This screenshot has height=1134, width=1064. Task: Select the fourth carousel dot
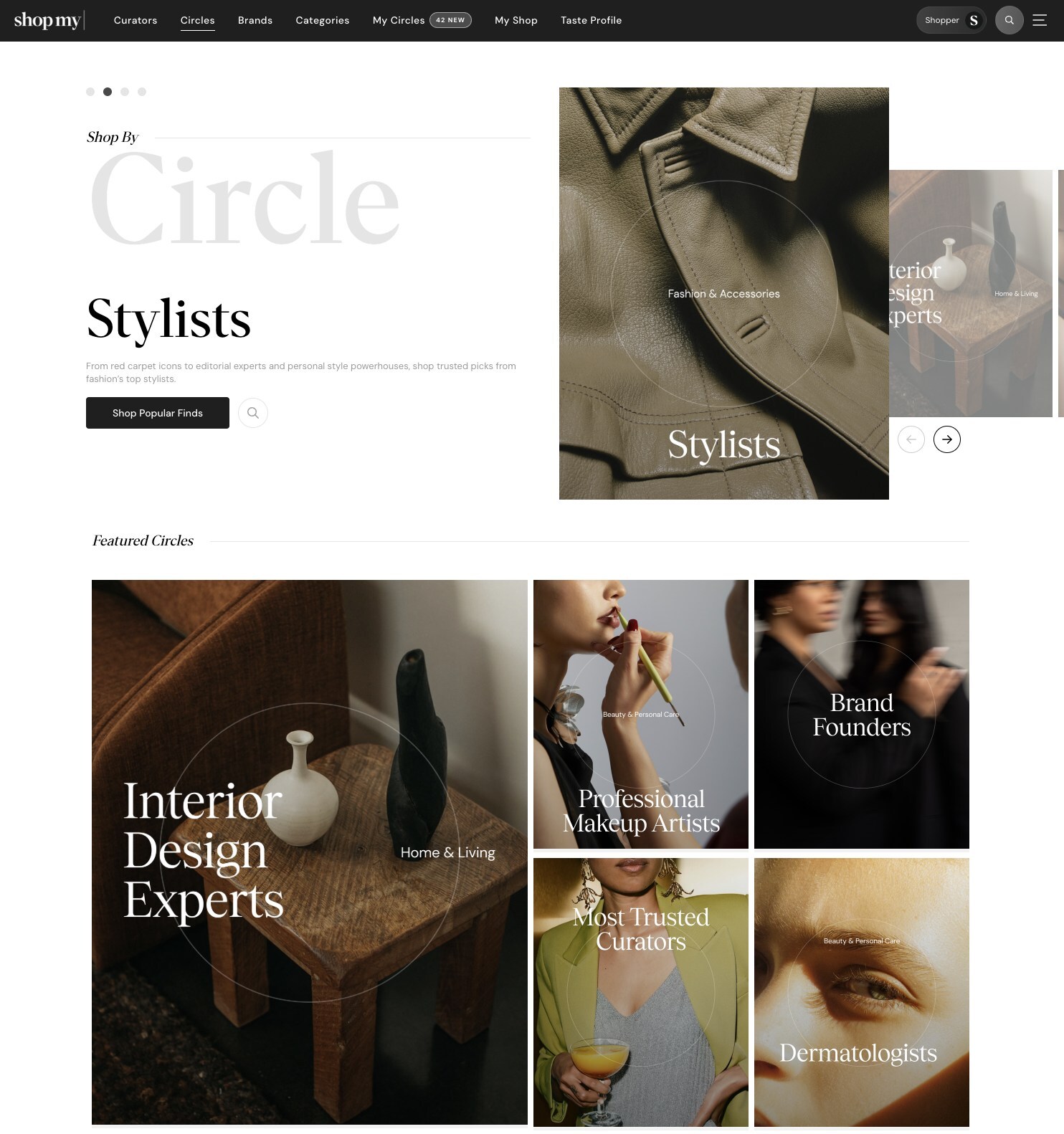click(142, 92)
